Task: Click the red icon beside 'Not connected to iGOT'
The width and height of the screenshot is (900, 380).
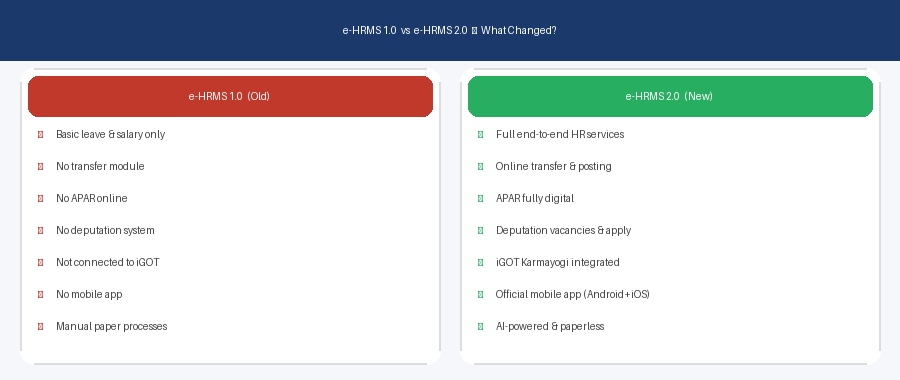Action: click(41, 263)
